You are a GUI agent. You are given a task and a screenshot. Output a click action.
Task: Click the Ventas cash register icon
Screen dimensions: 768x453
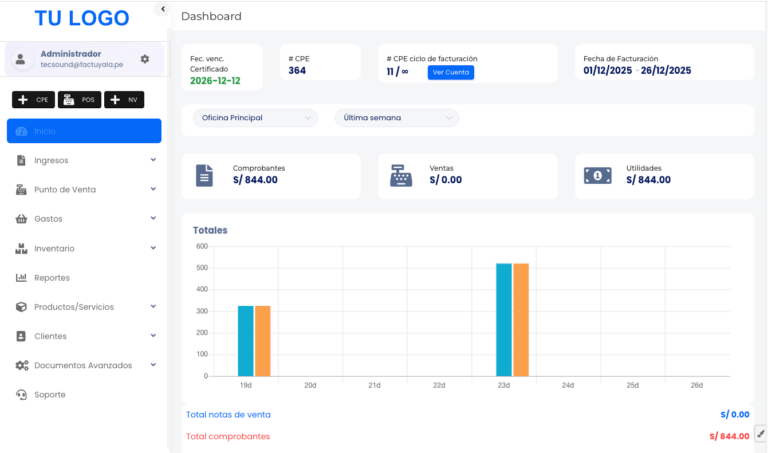click(x=401, y=175)
